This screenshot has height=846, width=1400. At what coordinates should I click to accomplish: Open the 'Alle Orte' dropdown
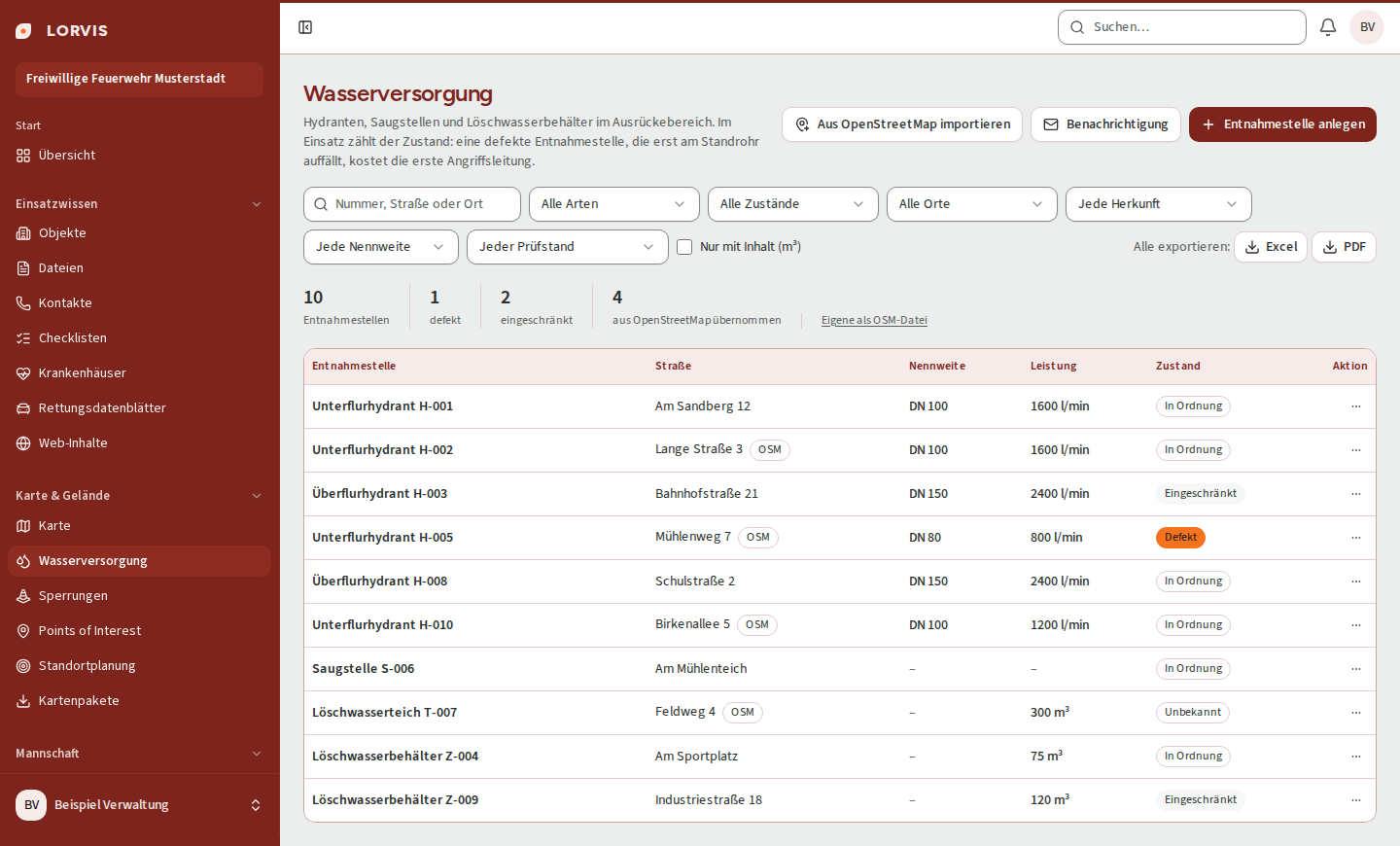(972, 204)
